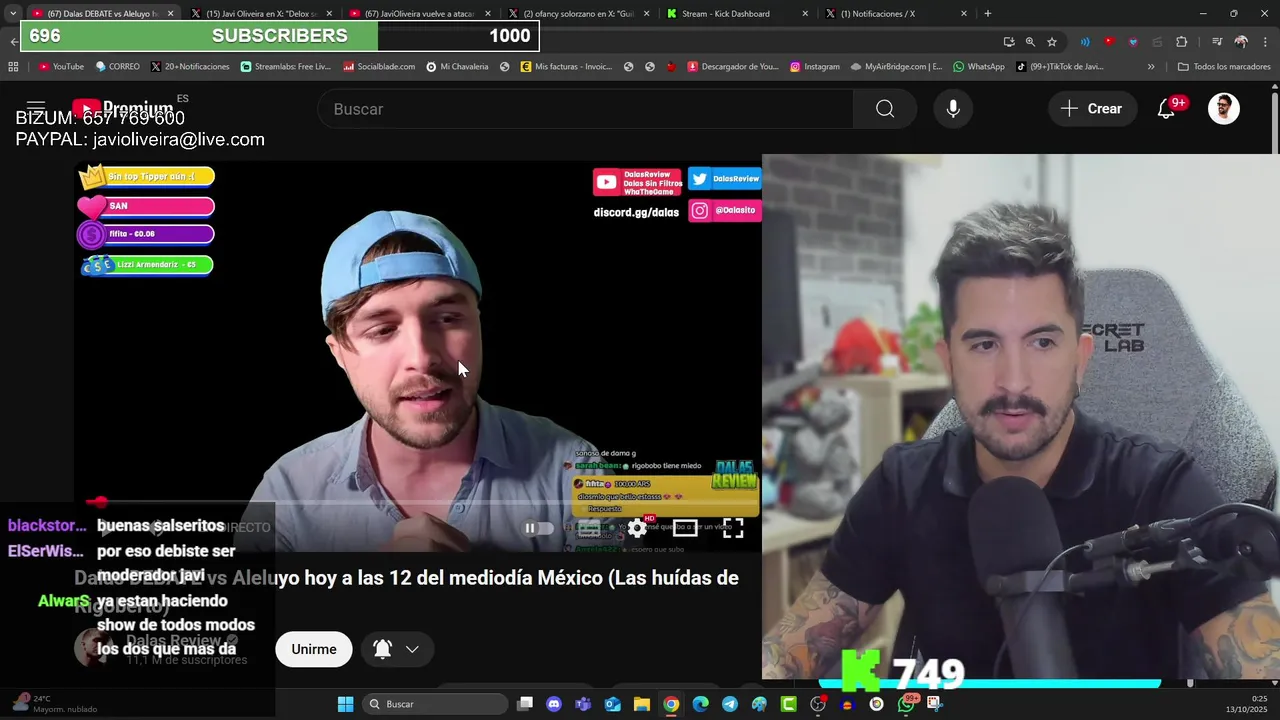
Task: Focus the YouTube Buscar search field
Action: (586, 109)
